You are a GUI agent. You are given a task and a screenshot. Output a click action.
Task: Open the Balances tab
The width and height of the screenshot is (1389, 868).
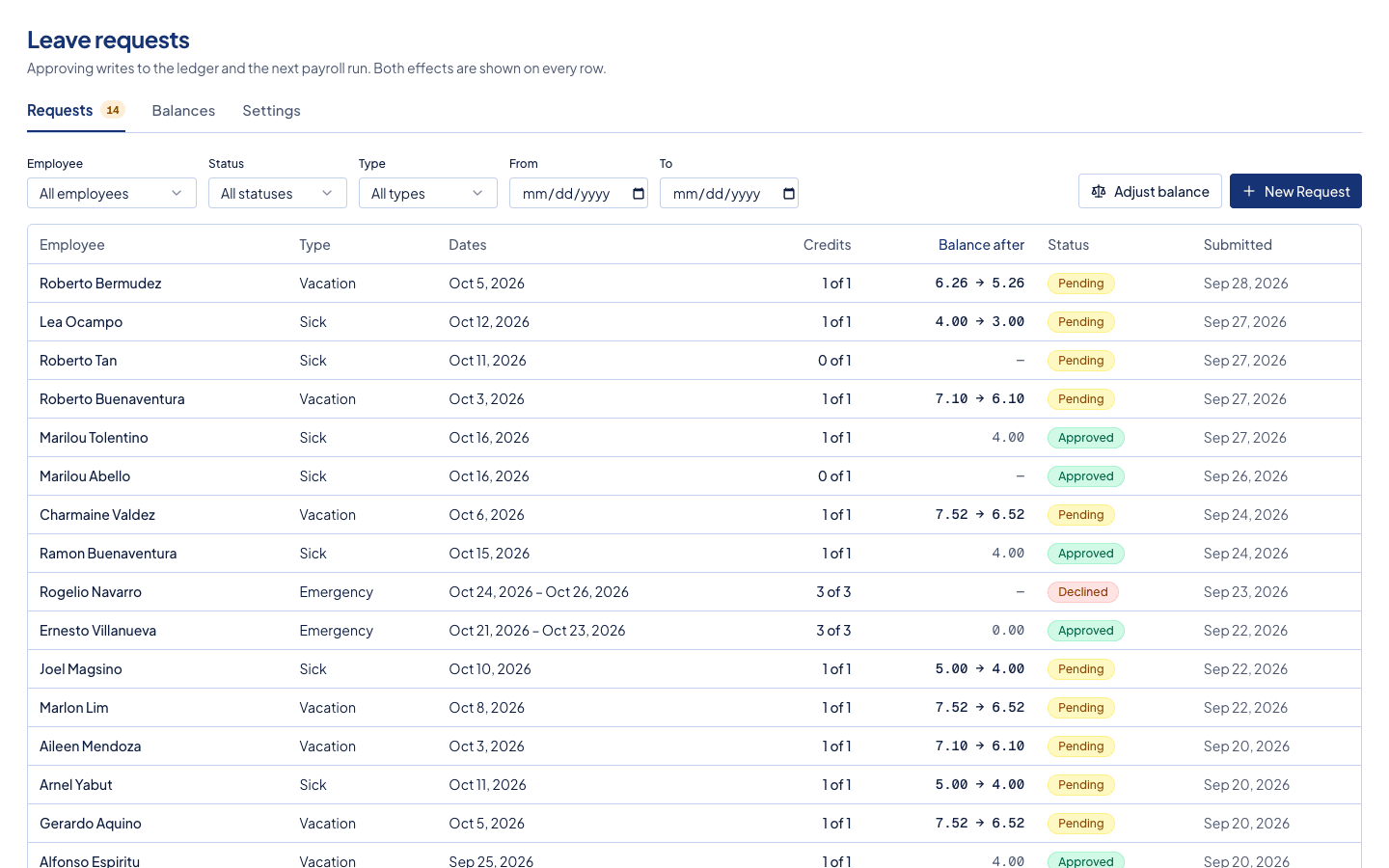(x=183, y=111)
